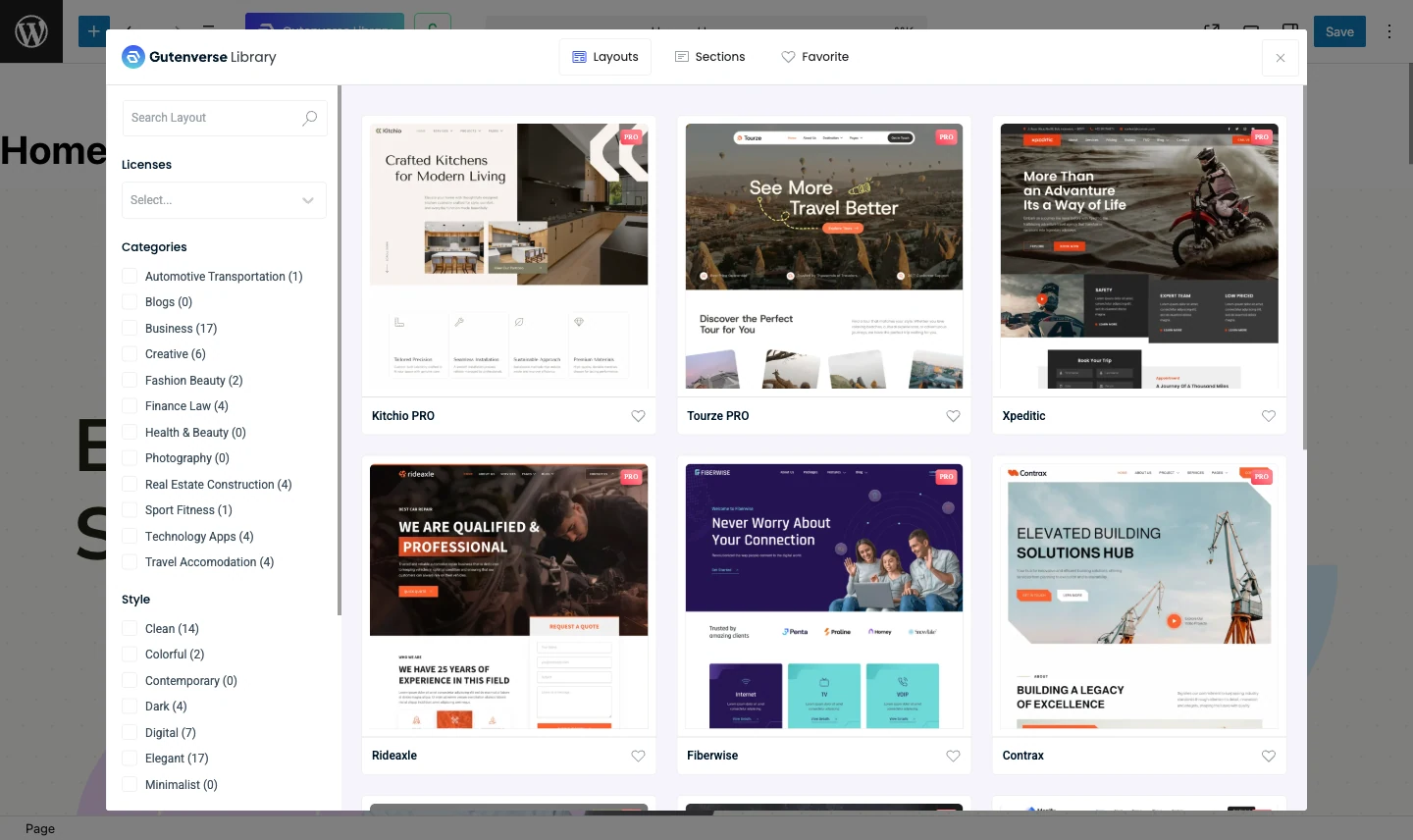
Task: Open the Fiberwise layout thumbnail
Action: 824,596
